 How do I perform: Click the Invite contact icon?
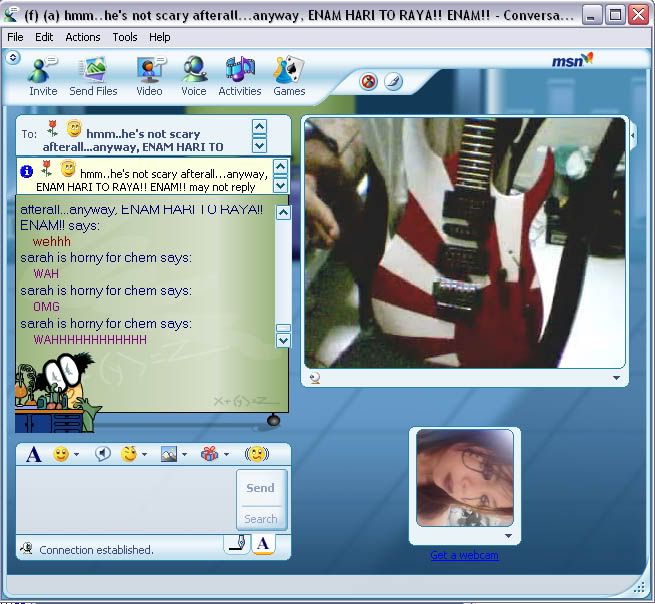click(x=43, y=75)
